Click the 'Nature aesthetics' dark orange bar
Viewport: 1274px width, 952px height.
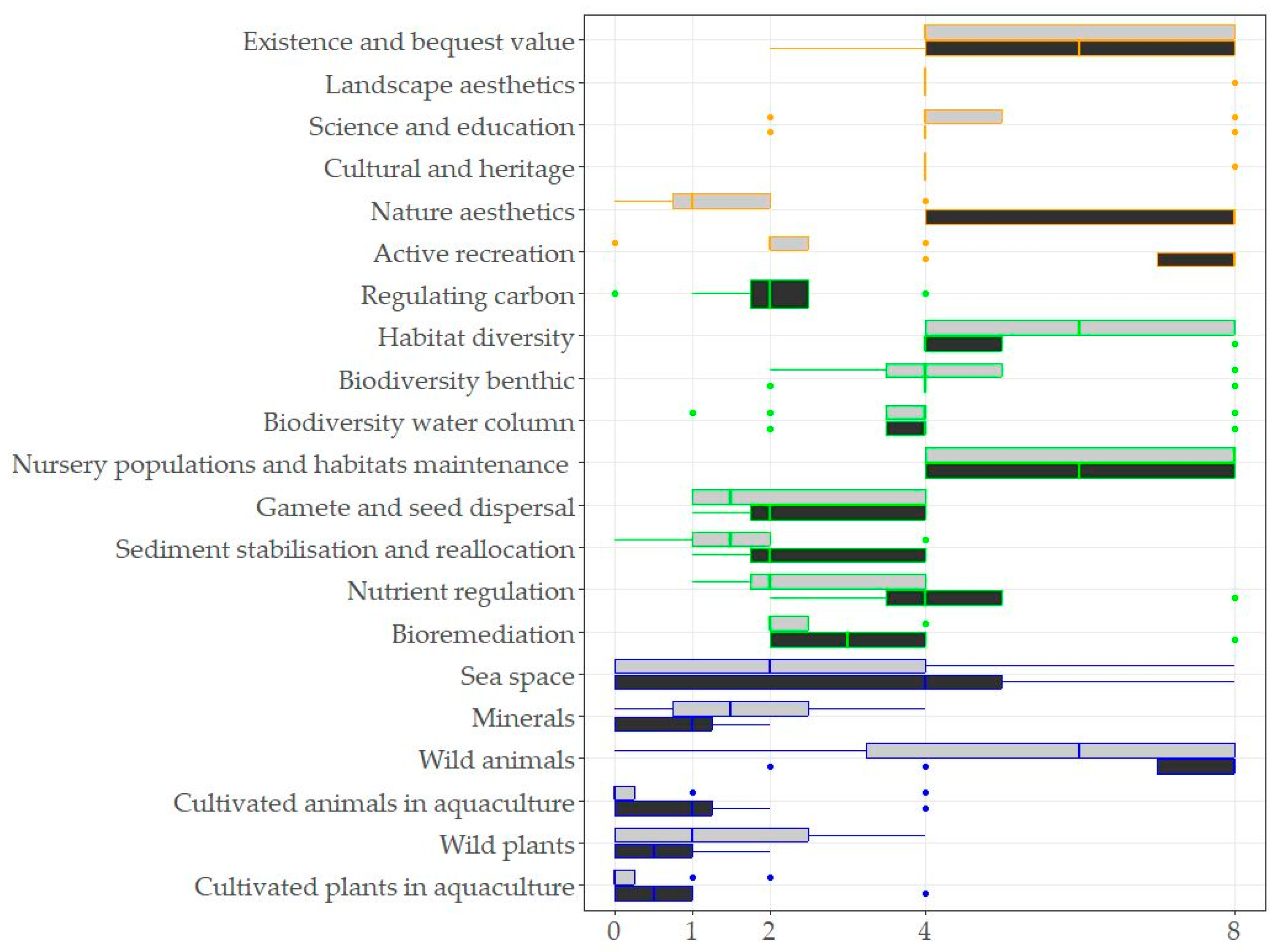click(x=1079, y=217)
